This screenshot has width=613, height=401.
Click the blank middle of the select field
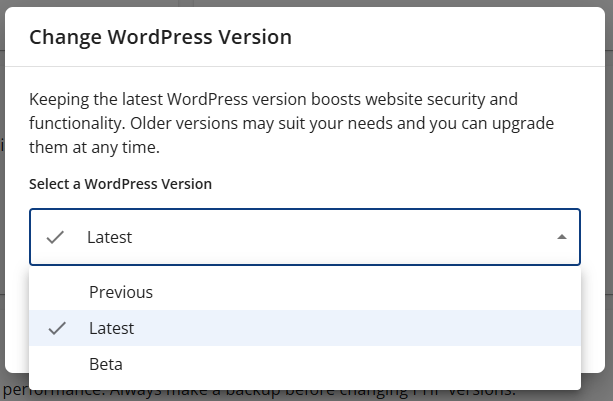pyautogui.click(x=330, y=237)
